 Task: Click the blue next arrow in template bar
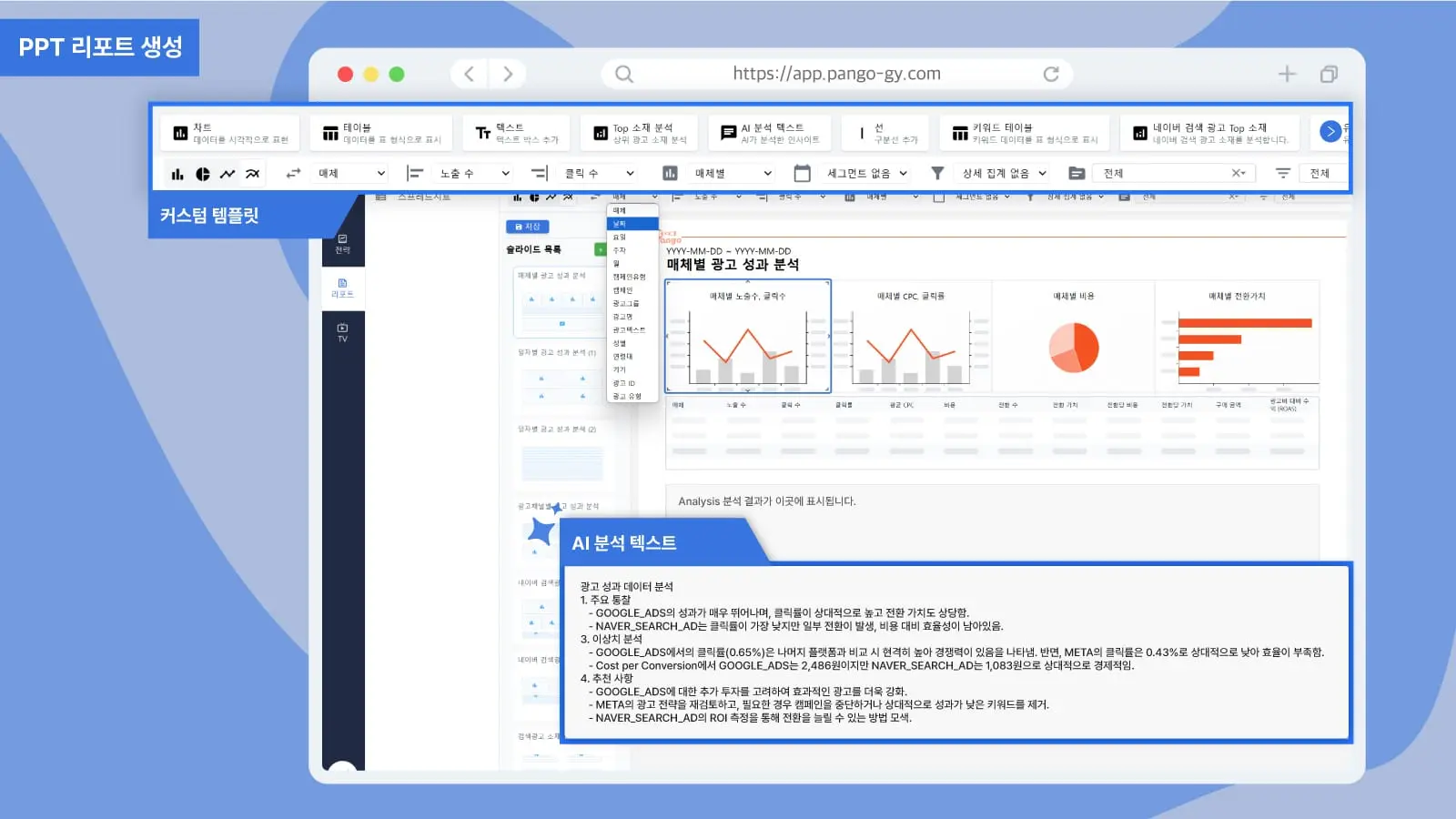coord(1330,132)
